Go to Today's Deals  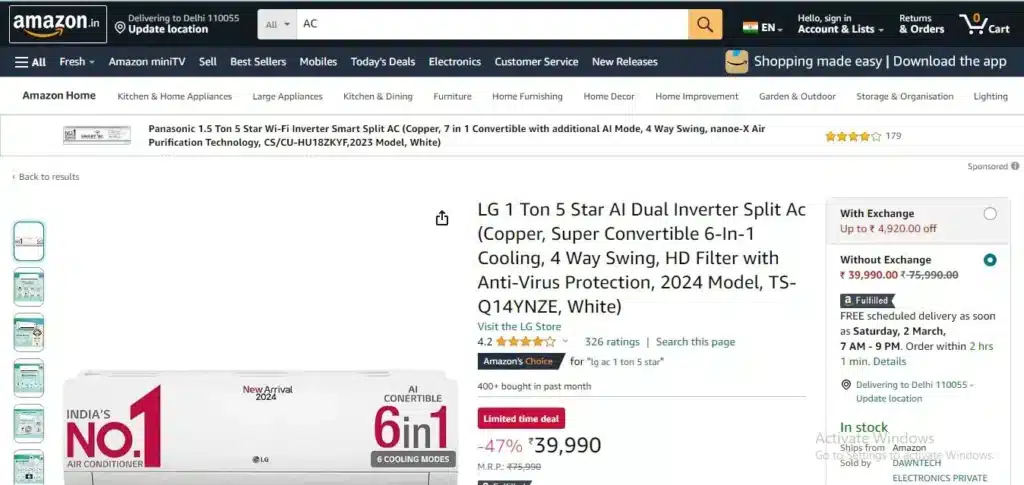[383, 62]
